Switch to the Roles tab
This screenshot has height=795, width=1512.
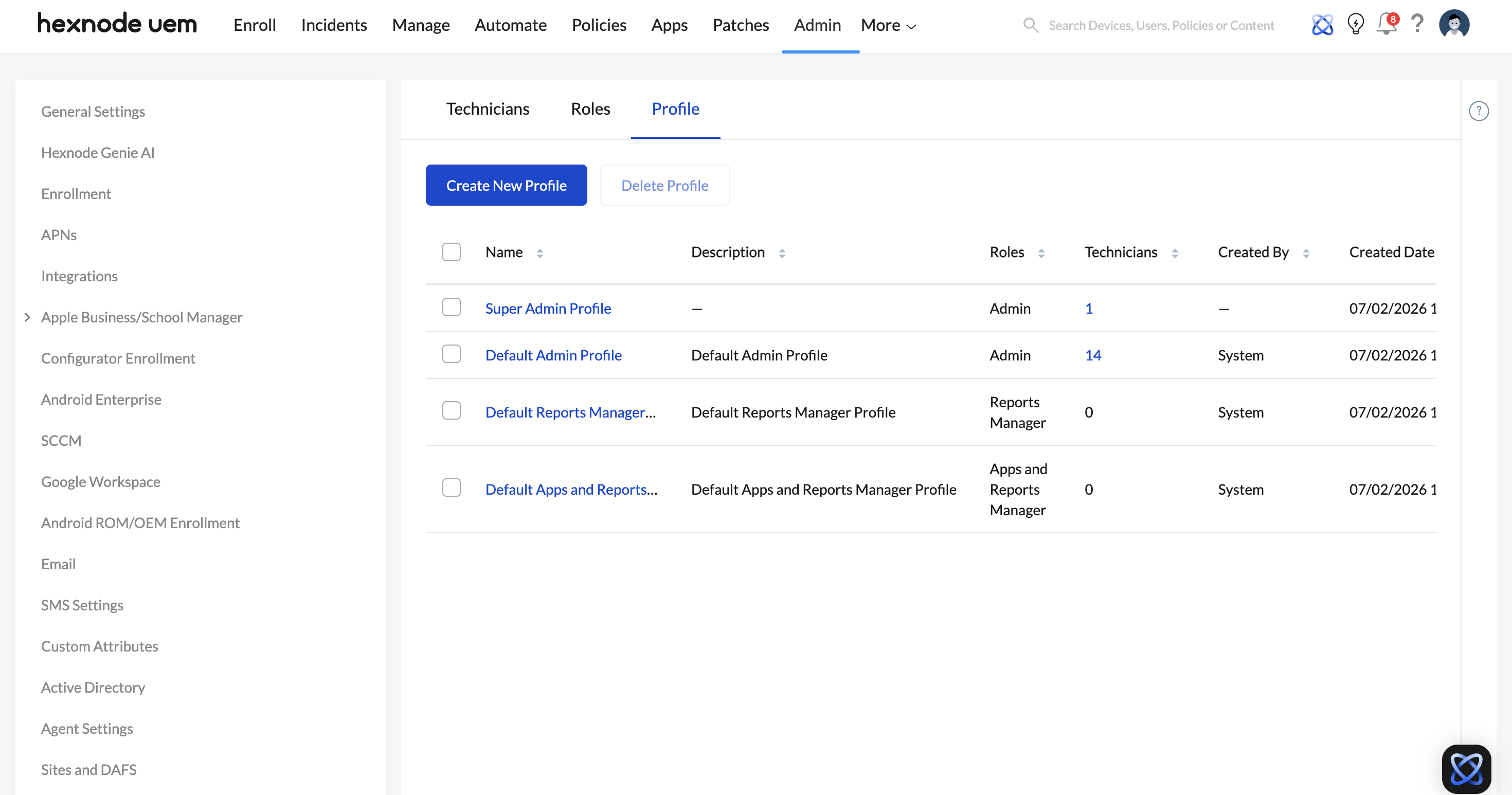(x=590, y=109)
